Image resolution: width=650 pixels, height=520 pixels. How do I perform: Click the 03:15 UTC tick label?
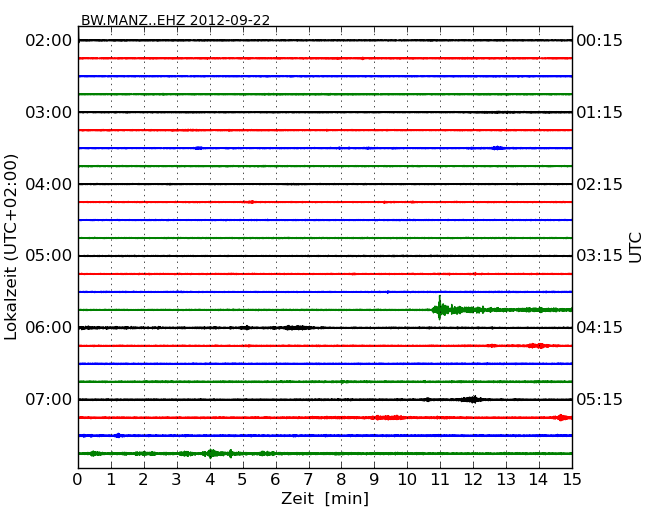[599, 256]
